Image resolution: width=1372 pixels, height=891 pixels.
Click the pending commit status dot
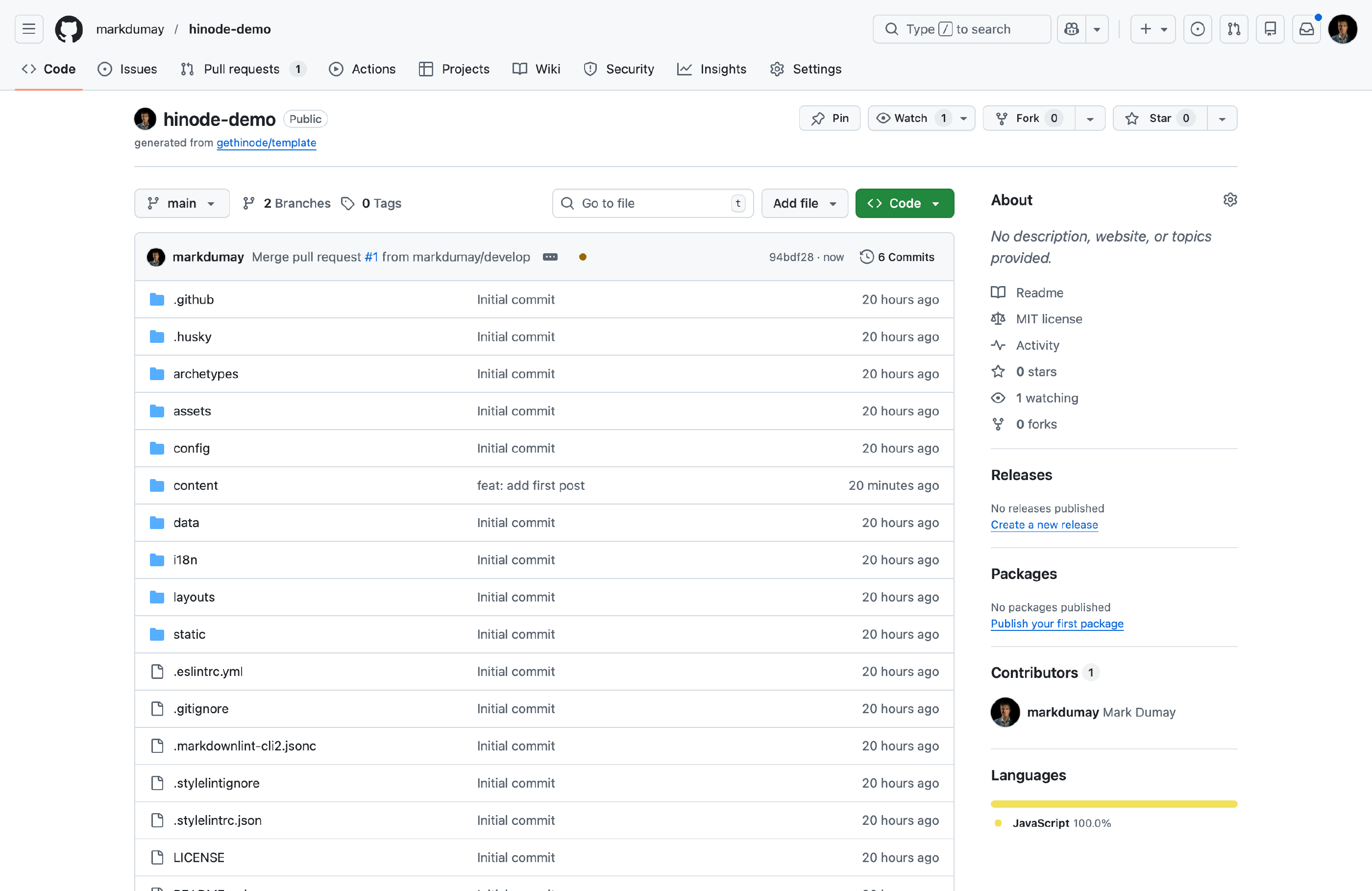(583, 257)
